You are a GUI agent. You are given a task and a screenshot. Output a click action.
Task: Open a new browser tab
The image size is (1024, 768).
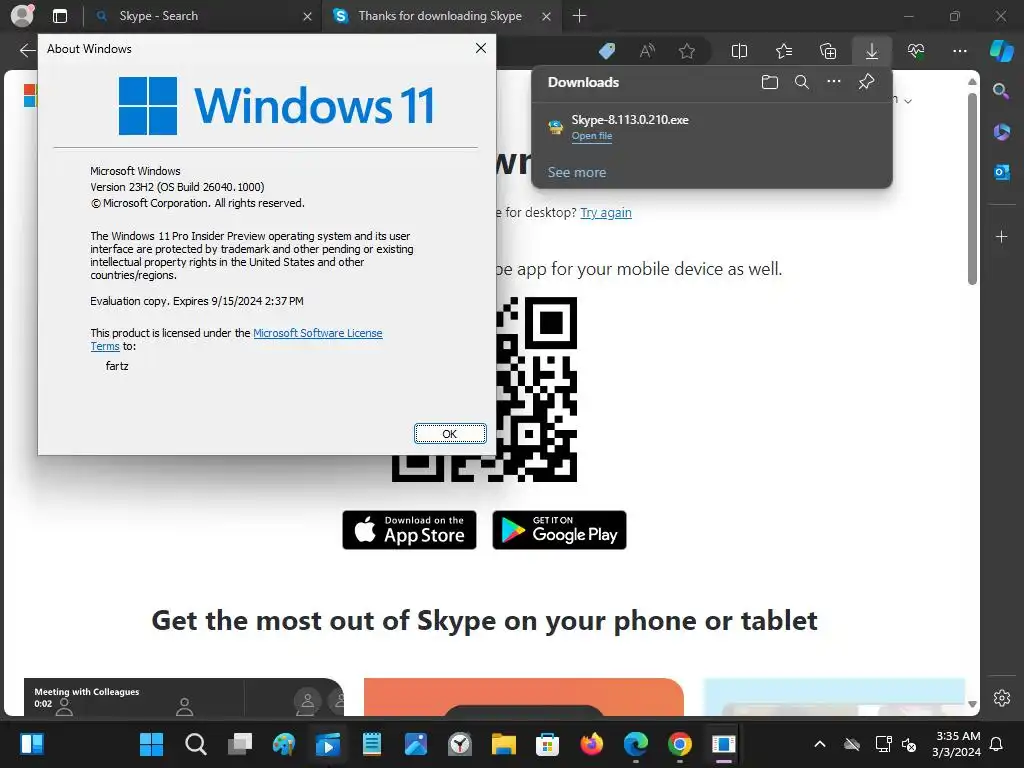pos(579,16)
